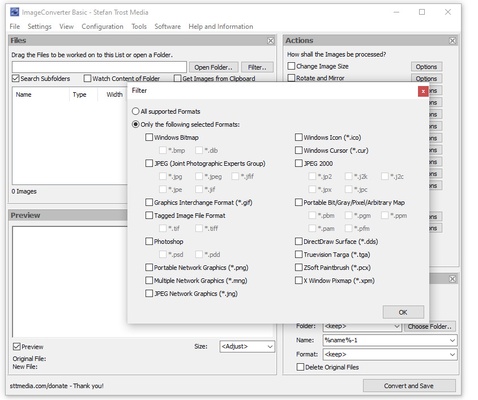478x400 pixels.
Task: Check the Windows Bitmap checkbox
Action: [x=149, y=137]
